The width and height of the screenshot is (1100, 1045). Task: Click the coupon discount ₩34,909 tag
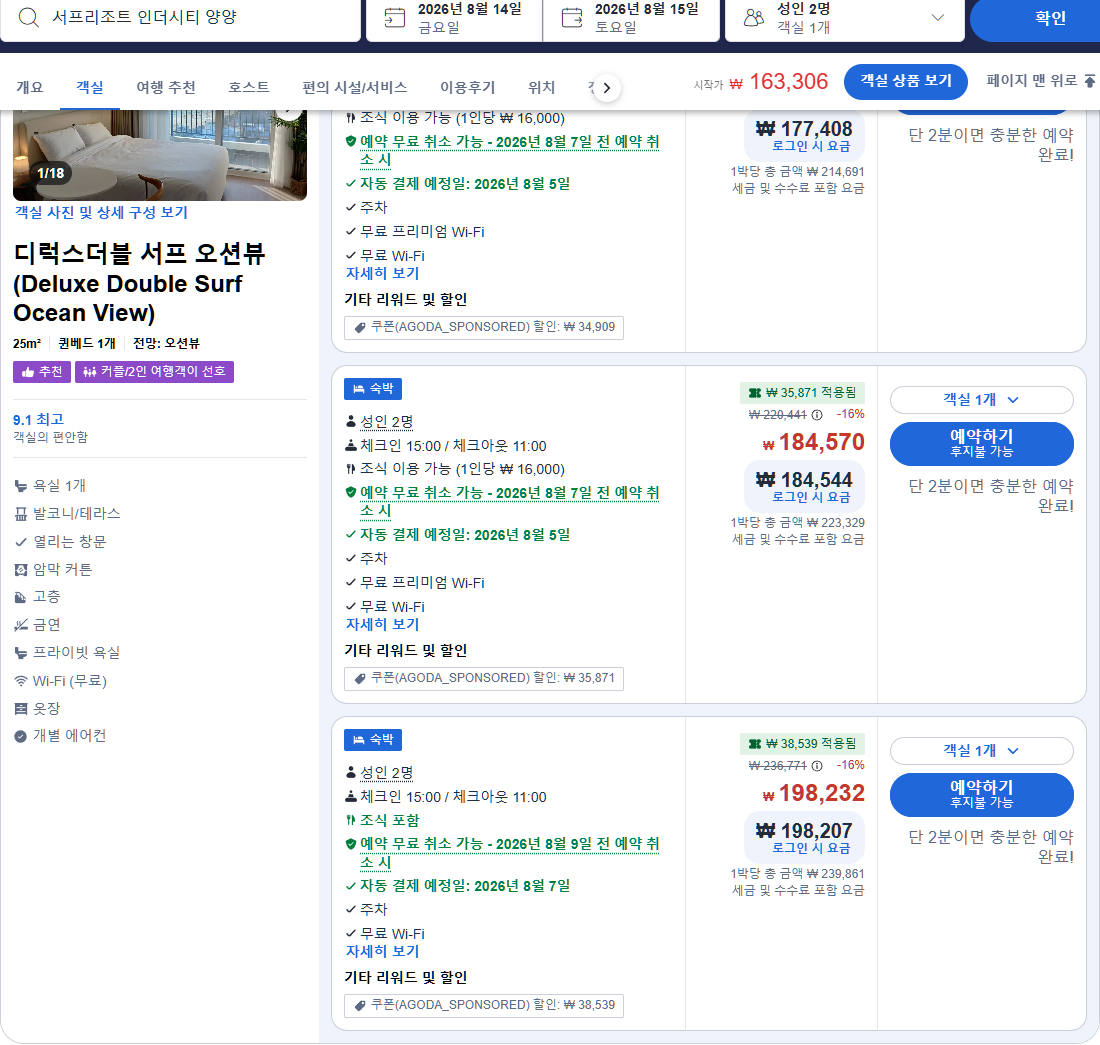point(483,327)
